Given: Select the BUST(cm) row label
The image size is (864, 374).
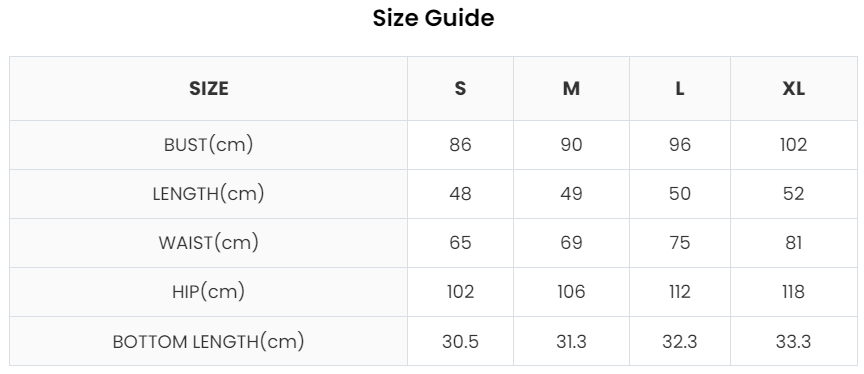Looking at the screenshot, I should [208, 145].
